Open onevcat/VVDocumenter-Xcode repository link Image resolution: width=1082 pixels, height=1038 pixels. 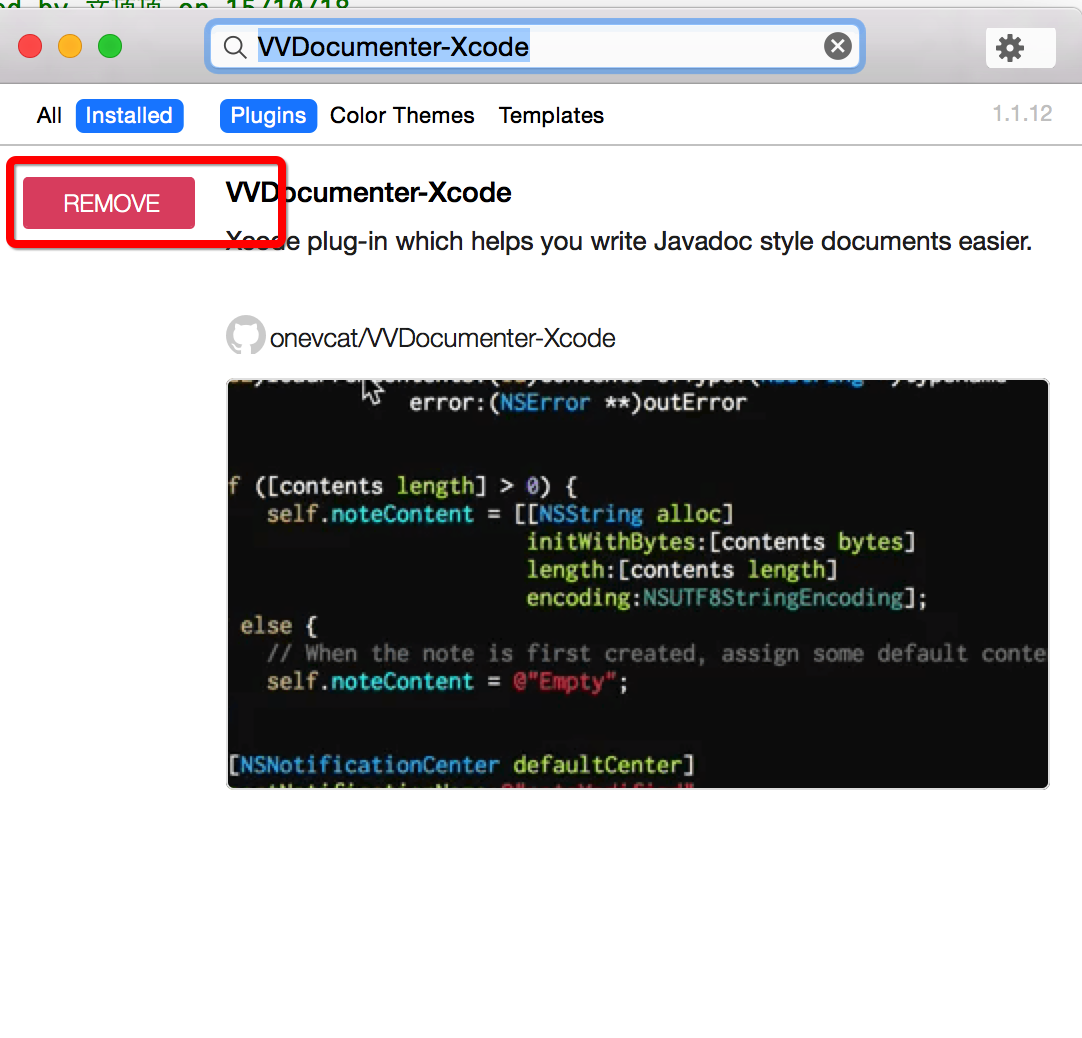tap(442, 338)
